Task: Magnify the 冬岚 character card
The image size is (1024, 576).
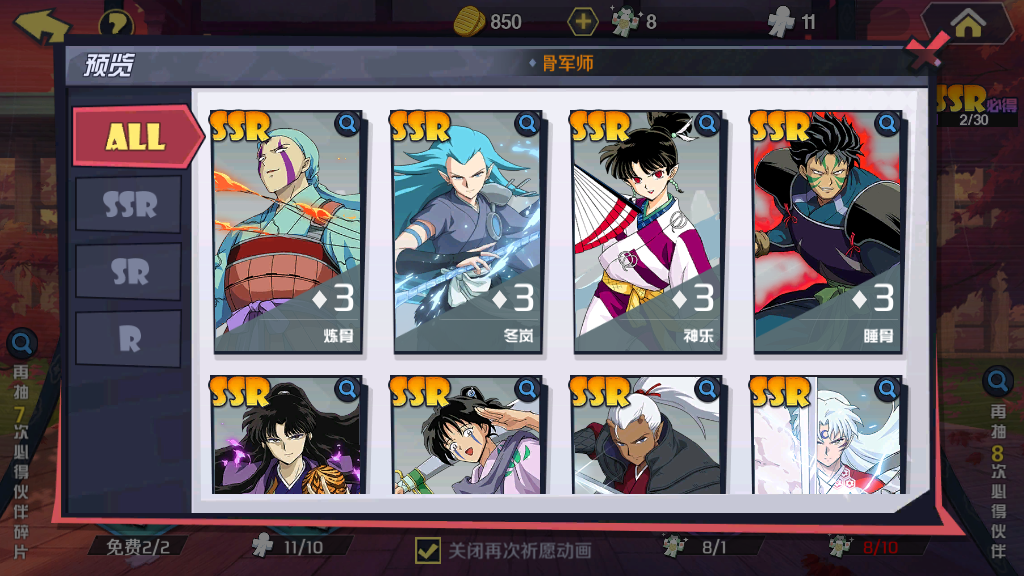Action: 527,123
